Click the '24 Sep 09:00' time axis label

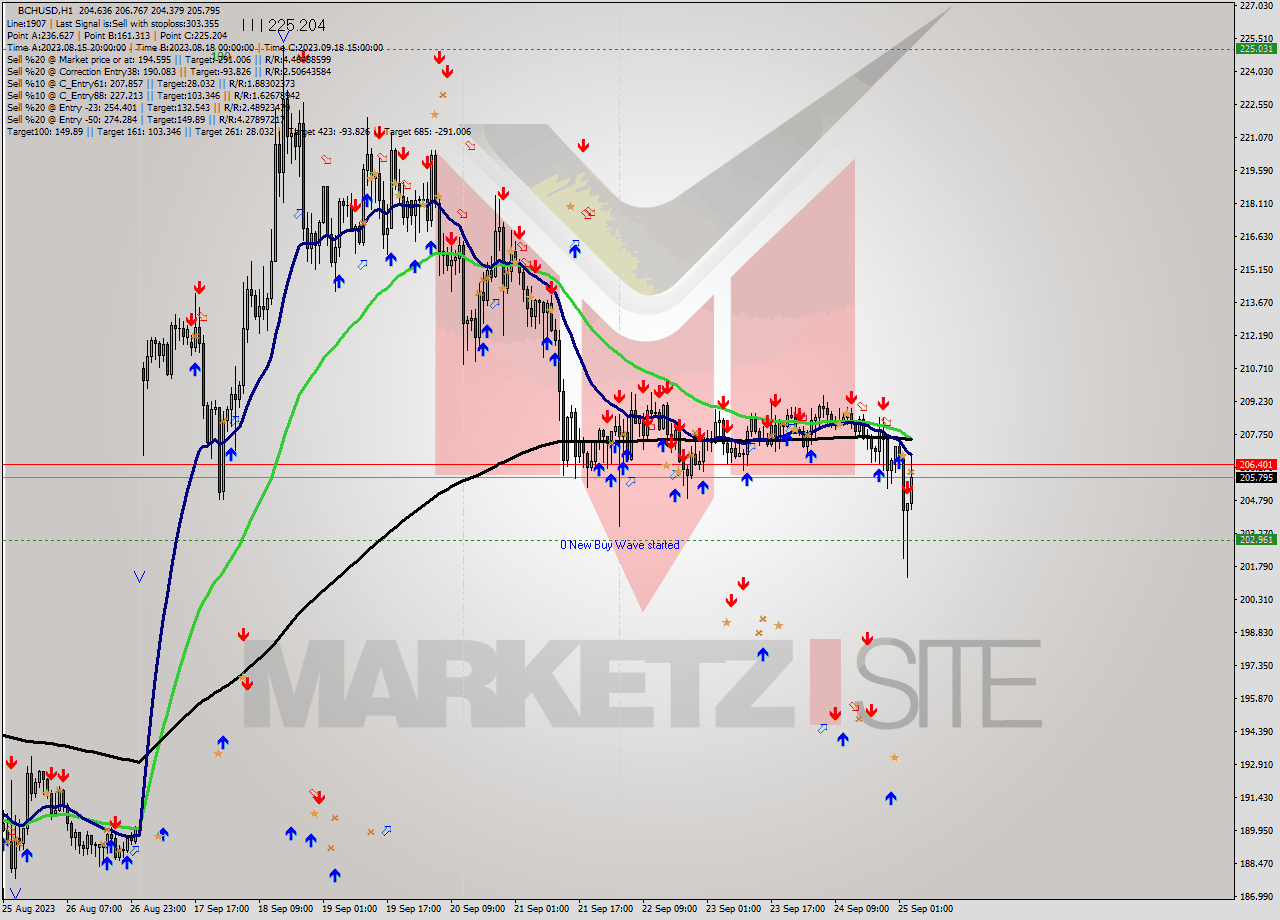point(861,909)
